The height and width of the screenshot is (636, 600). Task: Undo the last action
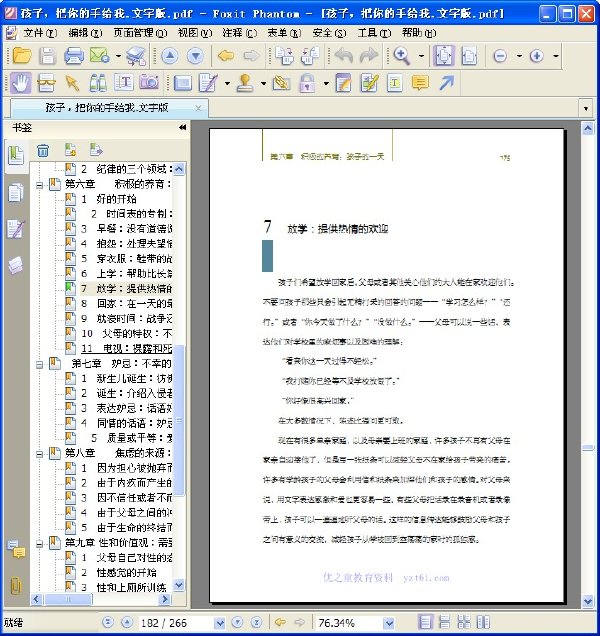tap(343, 56)
